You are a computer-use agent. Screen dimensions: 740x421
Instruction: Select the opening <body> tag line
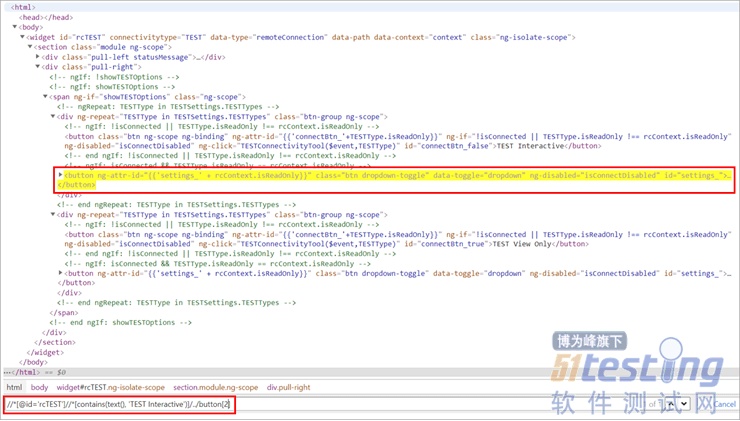31,27
